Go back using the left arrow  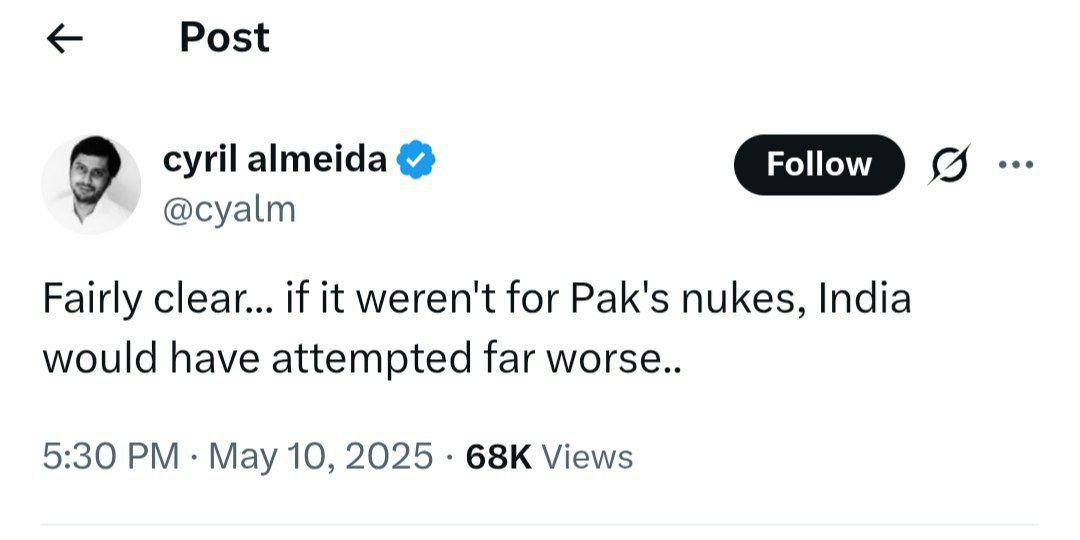[65, 39]
